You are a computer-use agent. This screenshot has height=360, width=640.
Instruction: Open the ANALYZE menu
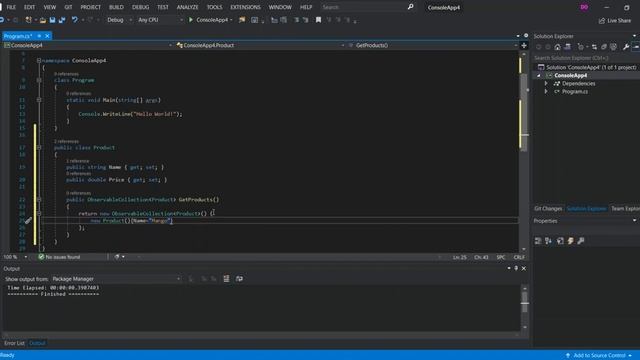pos(187,7)
